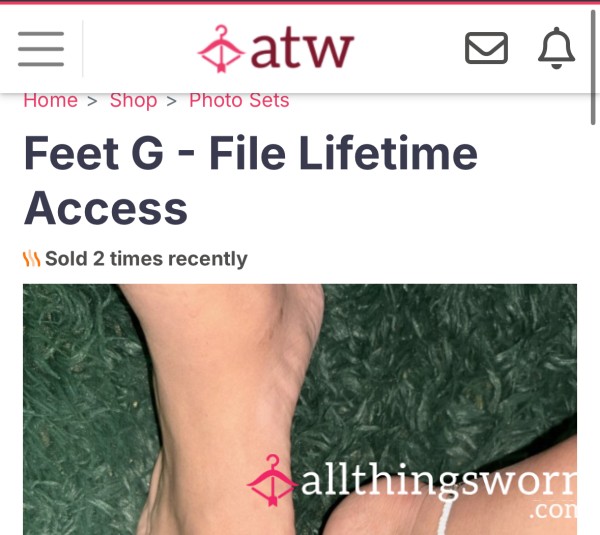
Task: Go to the Home breadcrumb
Action: 51,101
